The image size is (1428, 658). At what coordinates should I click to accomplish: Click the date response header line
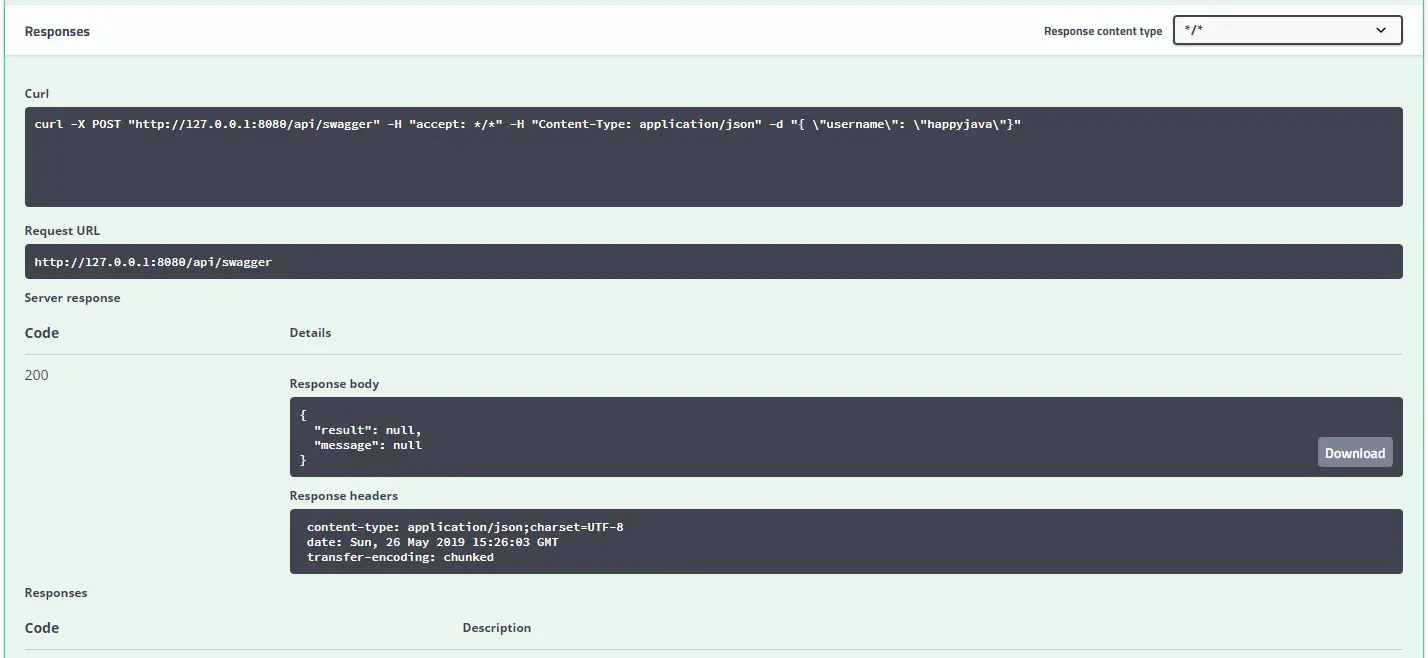[432, 542]
